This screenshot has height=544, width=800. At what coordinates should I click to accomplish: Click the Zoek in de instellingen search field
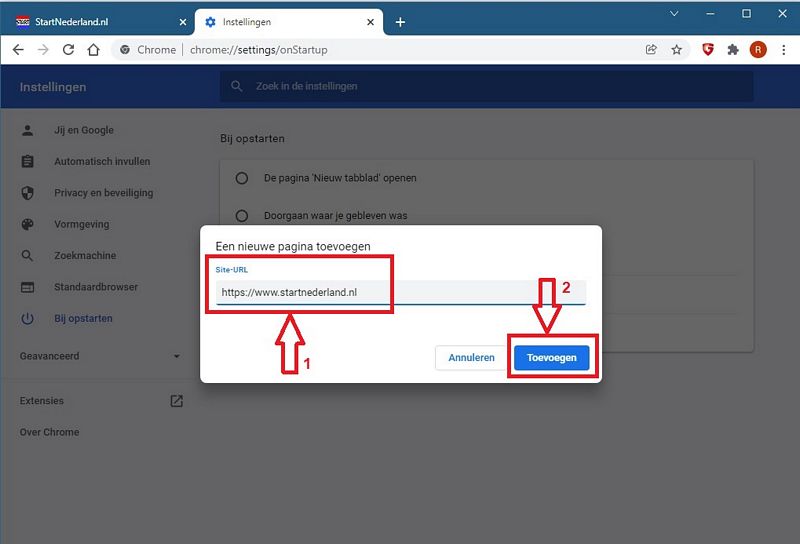point(487,86)
